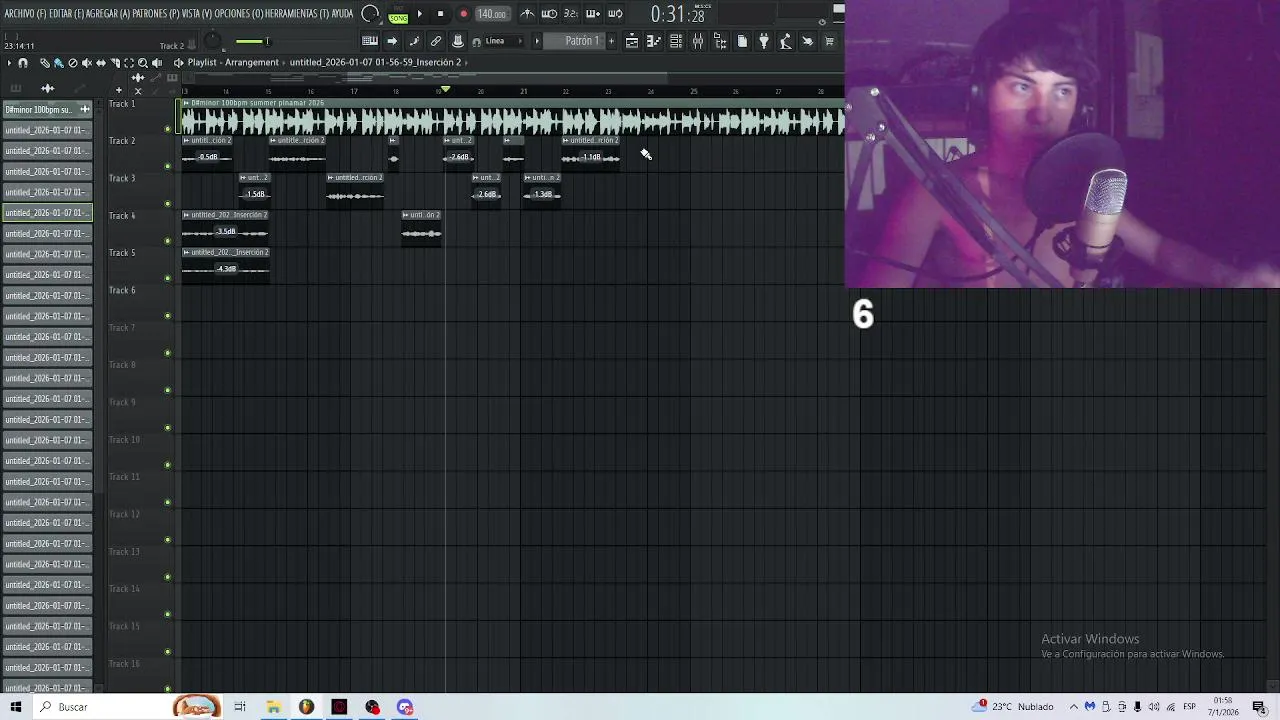Screen dimensions: 1280x720
Task: Click the Windows Start button
Action: click(x=16, y=707)
